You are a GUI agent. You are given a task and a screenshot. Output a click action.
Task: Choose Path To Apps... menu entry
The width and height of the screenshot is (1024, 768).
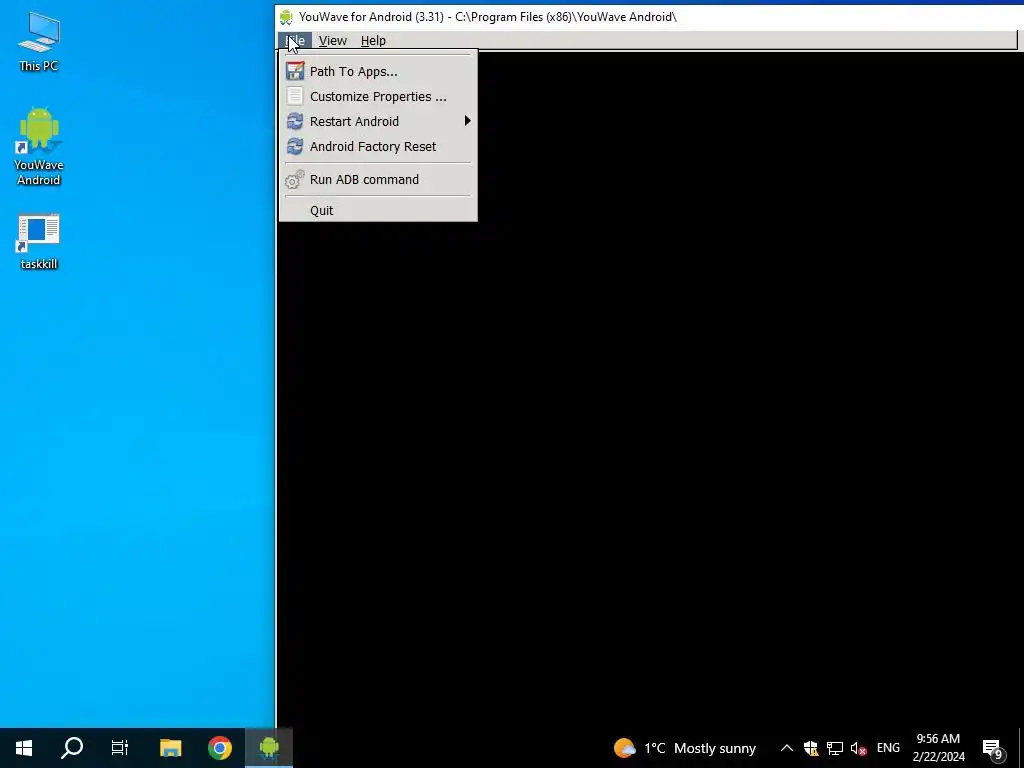pyautogui.click(x=378, y=71)
